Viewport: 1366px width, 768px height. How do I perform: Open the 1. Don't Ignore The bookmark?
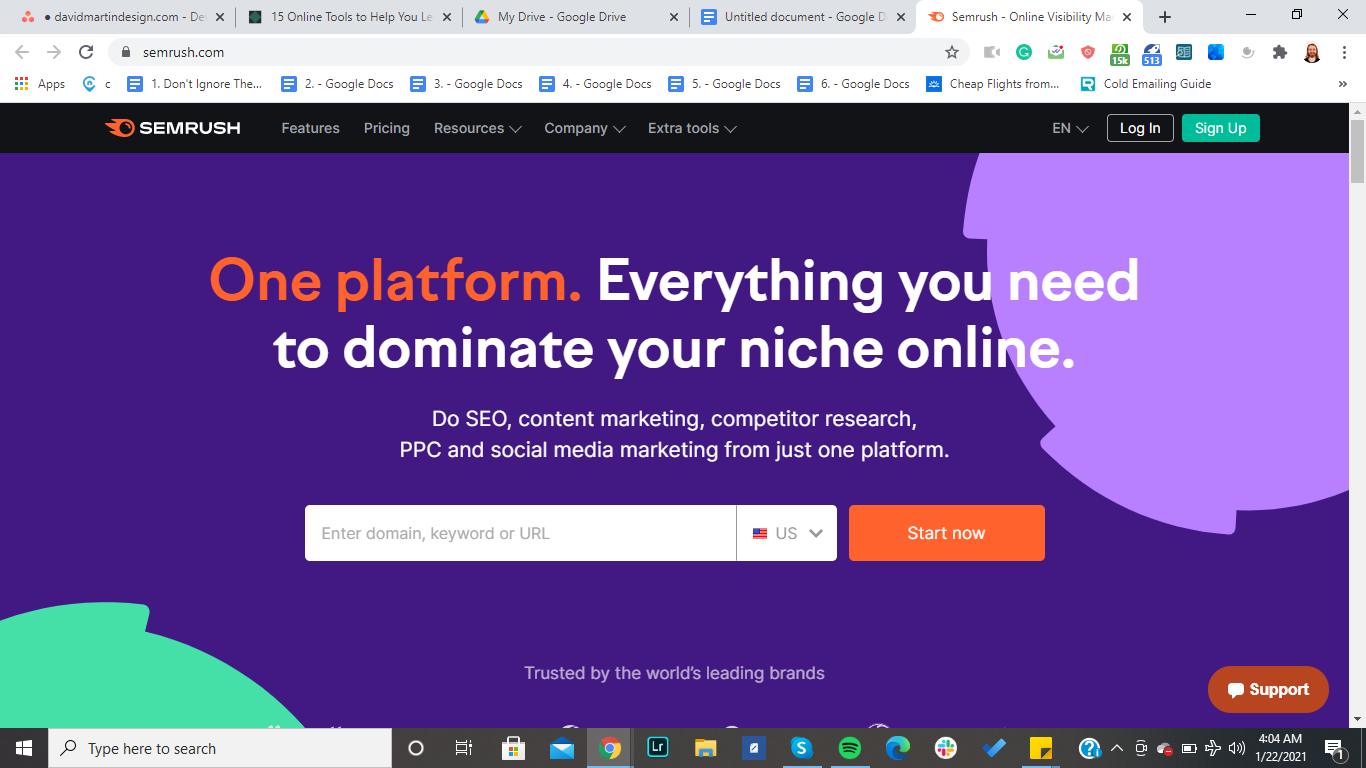coord(196,84)
